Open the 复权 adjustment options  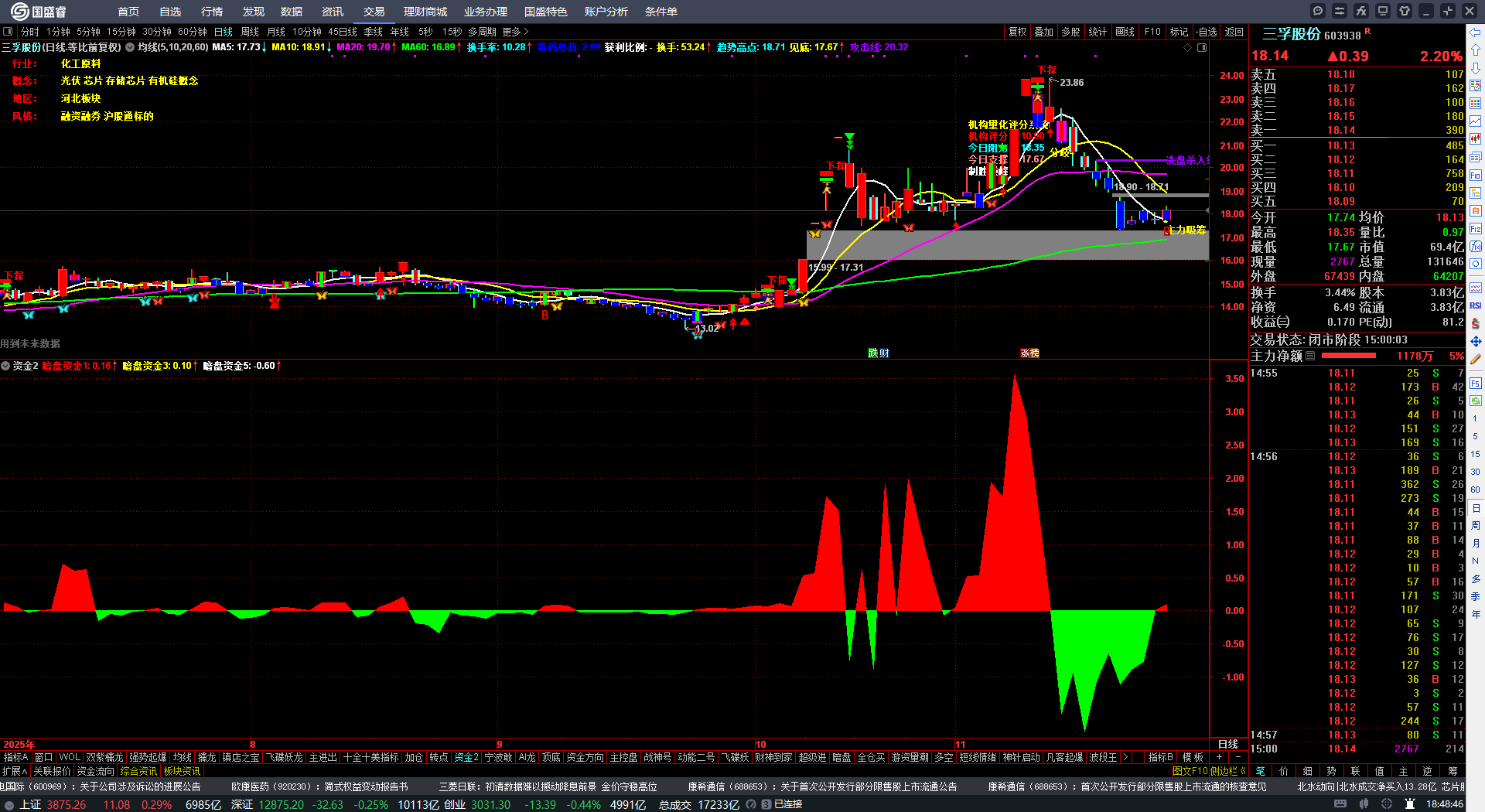coord(1017,32)
